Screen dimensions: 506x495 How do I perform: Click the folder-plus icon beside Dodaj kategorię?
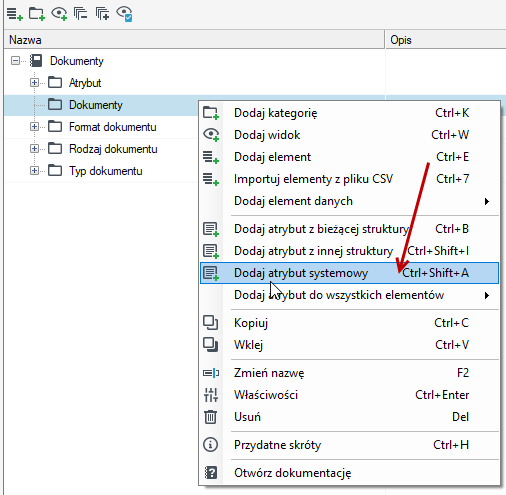211,113
